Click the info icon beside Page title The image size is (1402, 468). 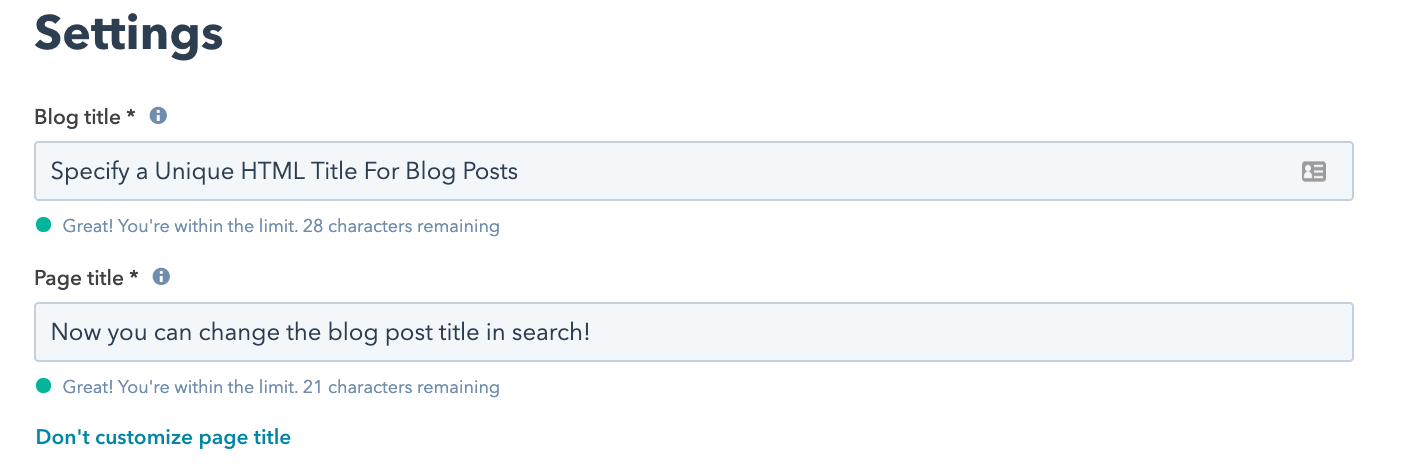(x=161, y=277)
